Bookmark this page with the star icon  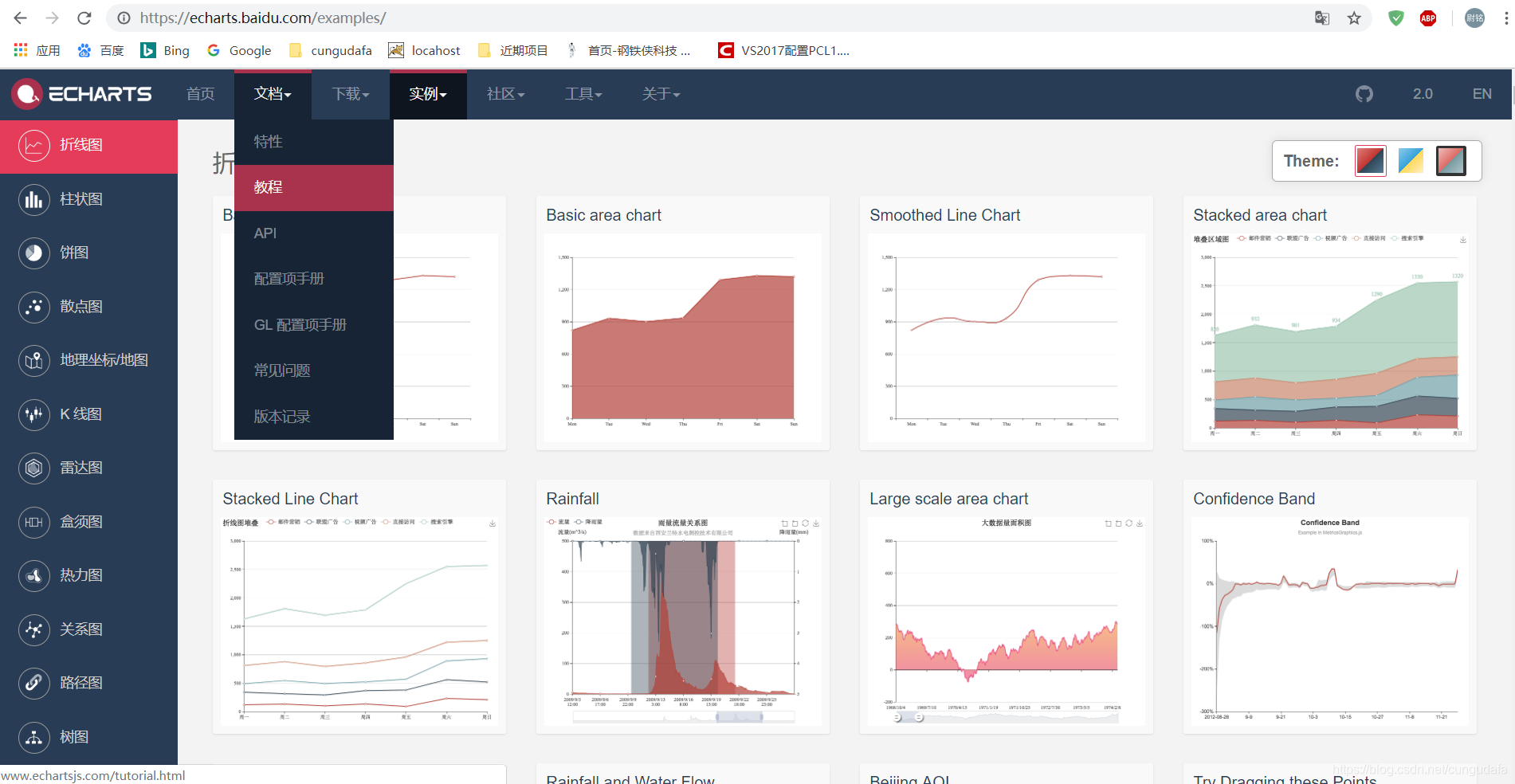pyautogui.click(x=1354, y=18)
